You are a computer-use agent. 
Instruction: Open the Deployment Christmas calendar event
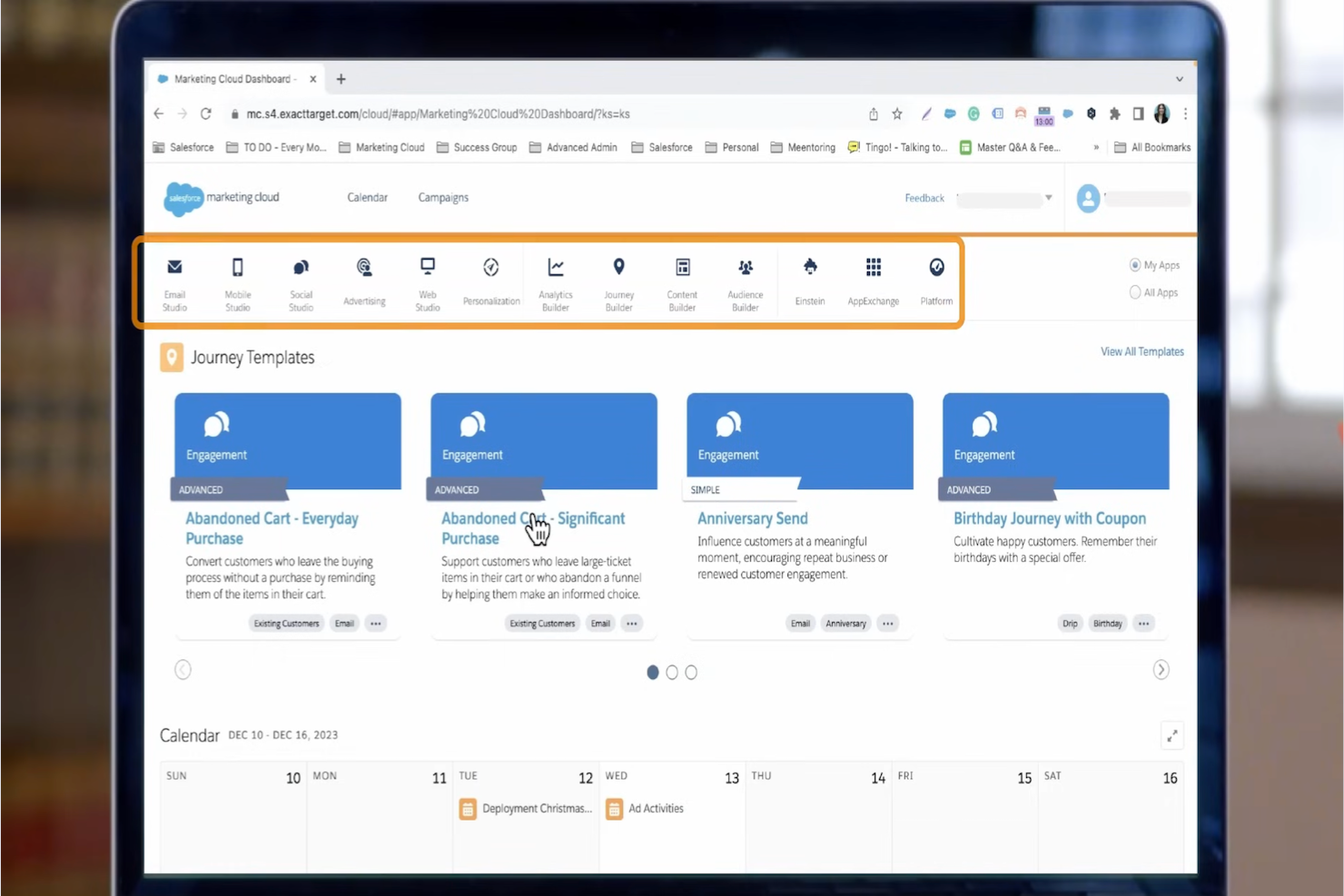526,808
